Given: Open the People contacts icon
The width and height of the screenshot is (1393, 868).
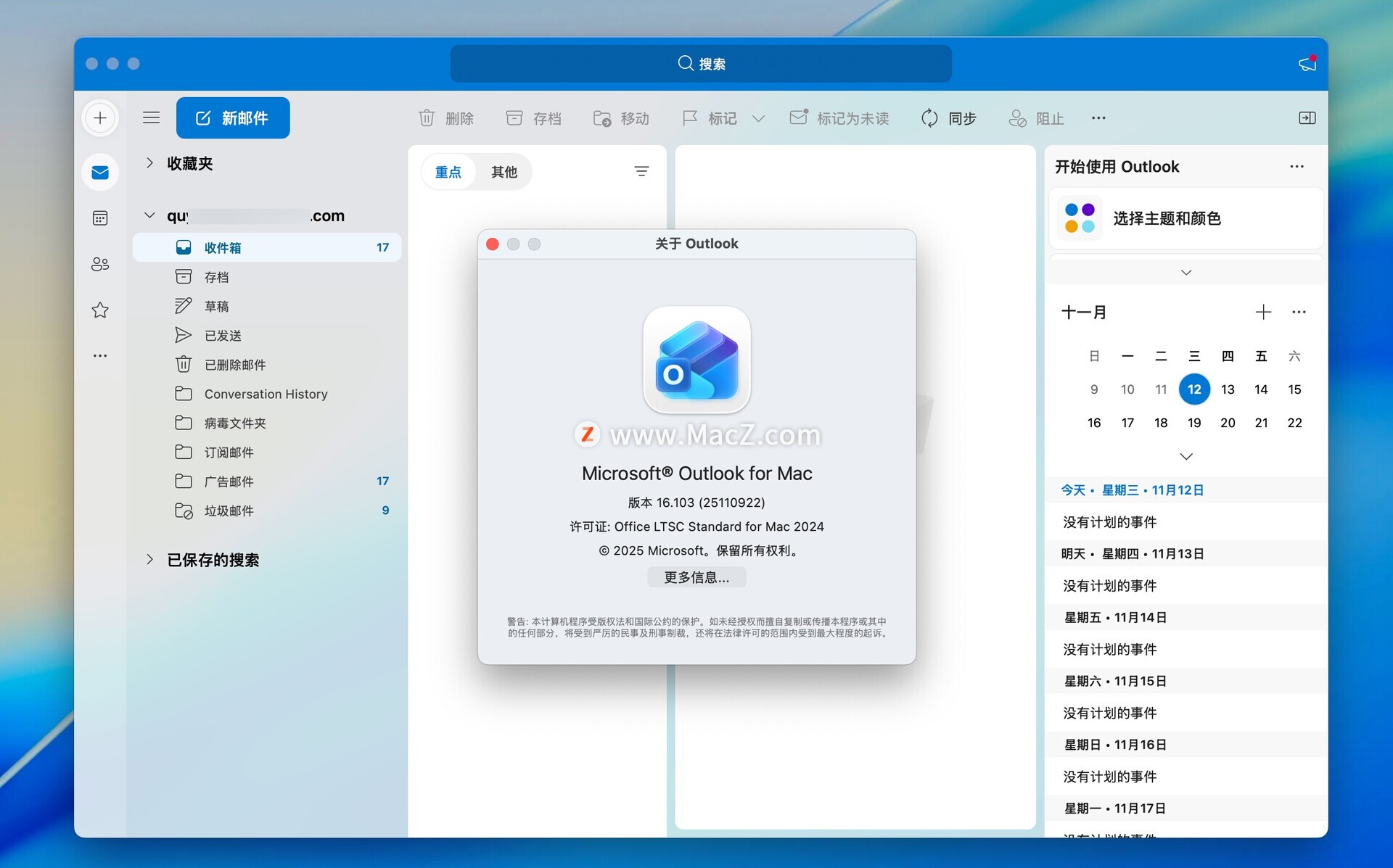Looking at the screenshot, I should pyautogui.click(x=100, y=265).
